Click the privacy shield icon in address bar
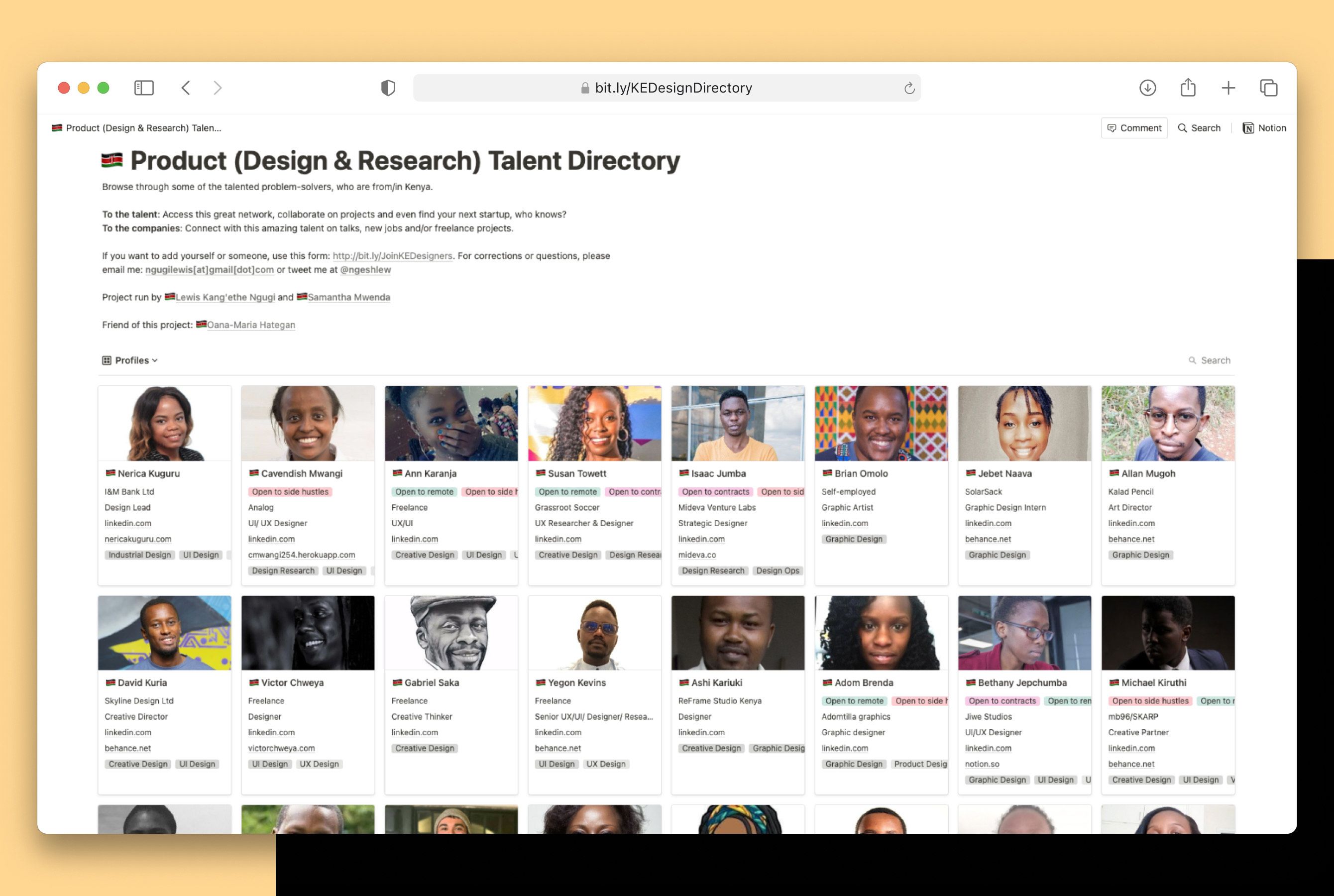The width and height of the screenshot is (1334, 896). pyautogui.click(x=387, y=87)
